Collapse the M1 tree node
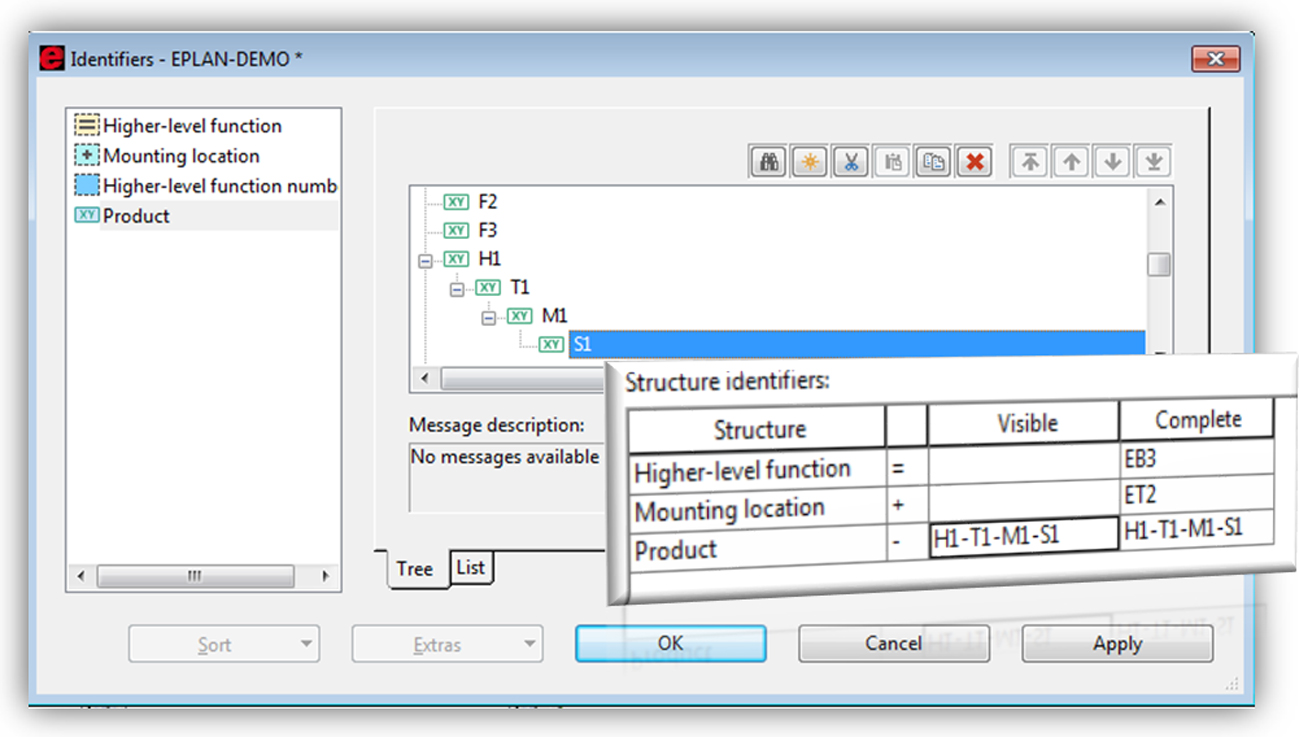 tap(489, 317)
